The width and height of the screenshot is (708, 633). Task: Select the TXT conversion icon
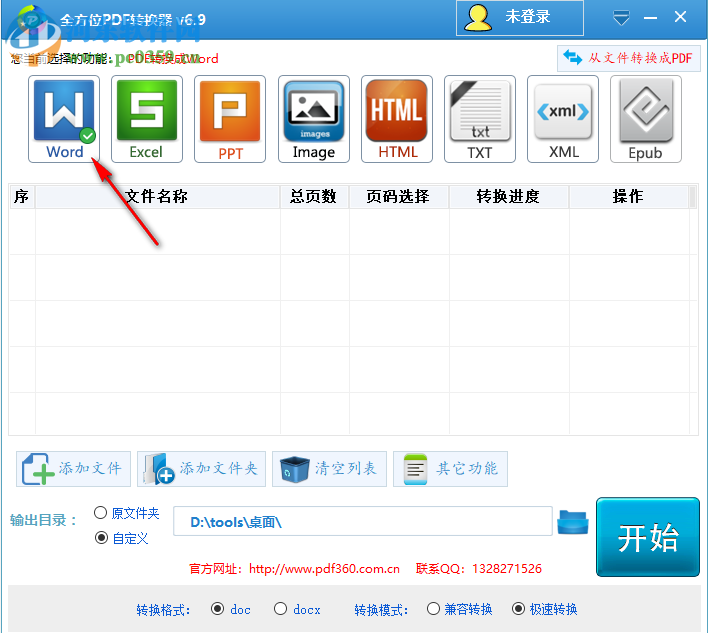click(x=480, y=119)
